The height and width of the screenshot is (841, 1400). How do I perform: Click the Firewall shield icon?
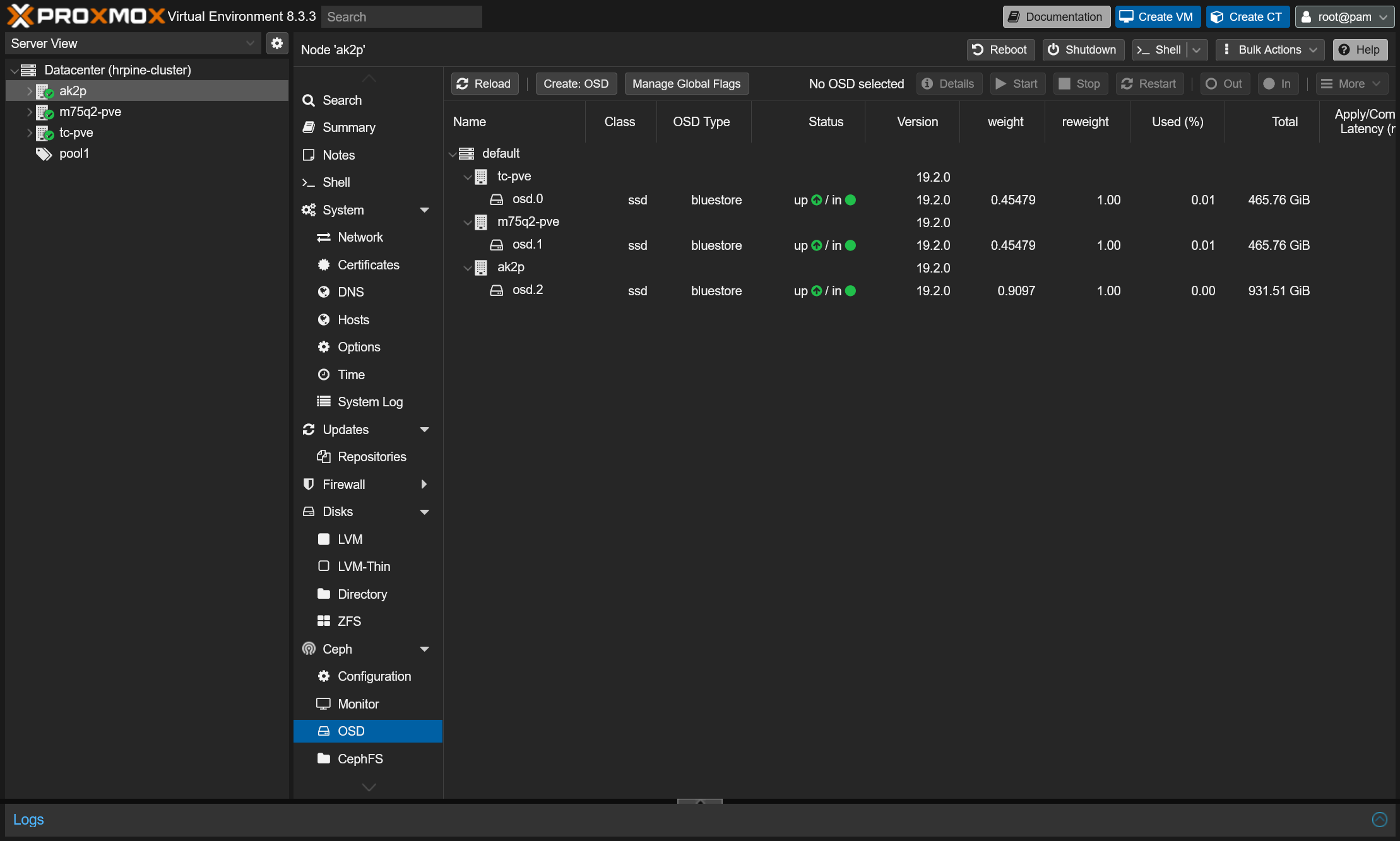coord(309,484)
